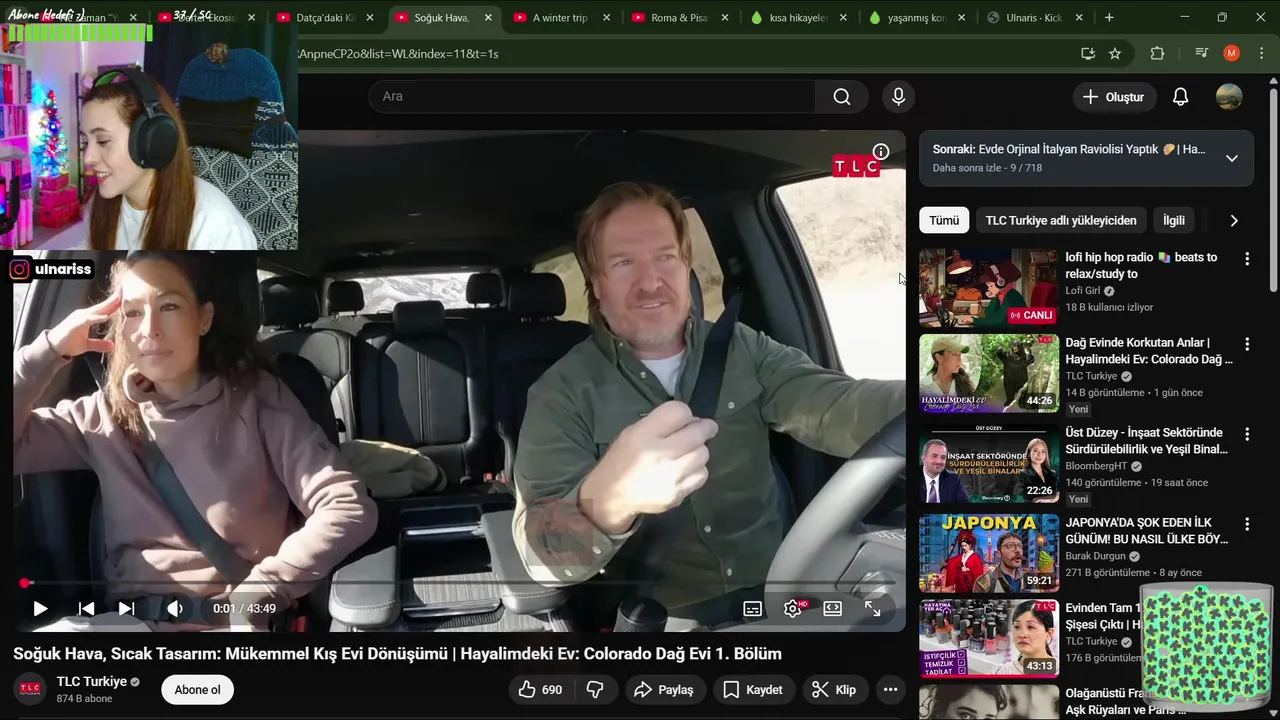Click the page URL in address bar
The image size is (1280, 720).
point(398,54)
